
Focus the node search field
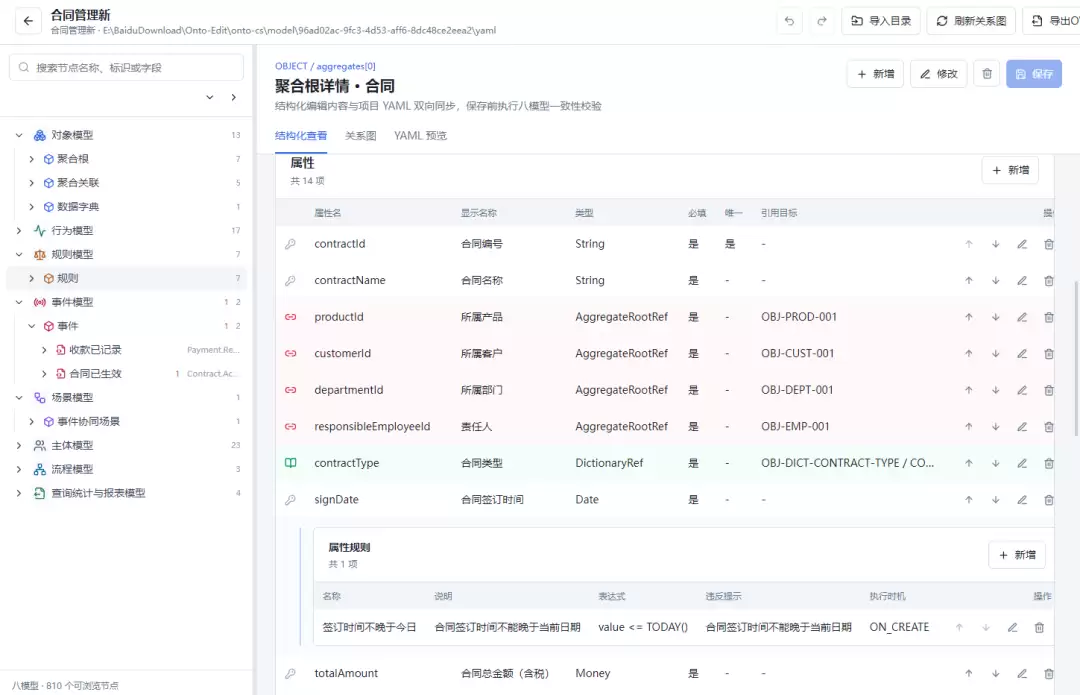[x=126, y=68]
